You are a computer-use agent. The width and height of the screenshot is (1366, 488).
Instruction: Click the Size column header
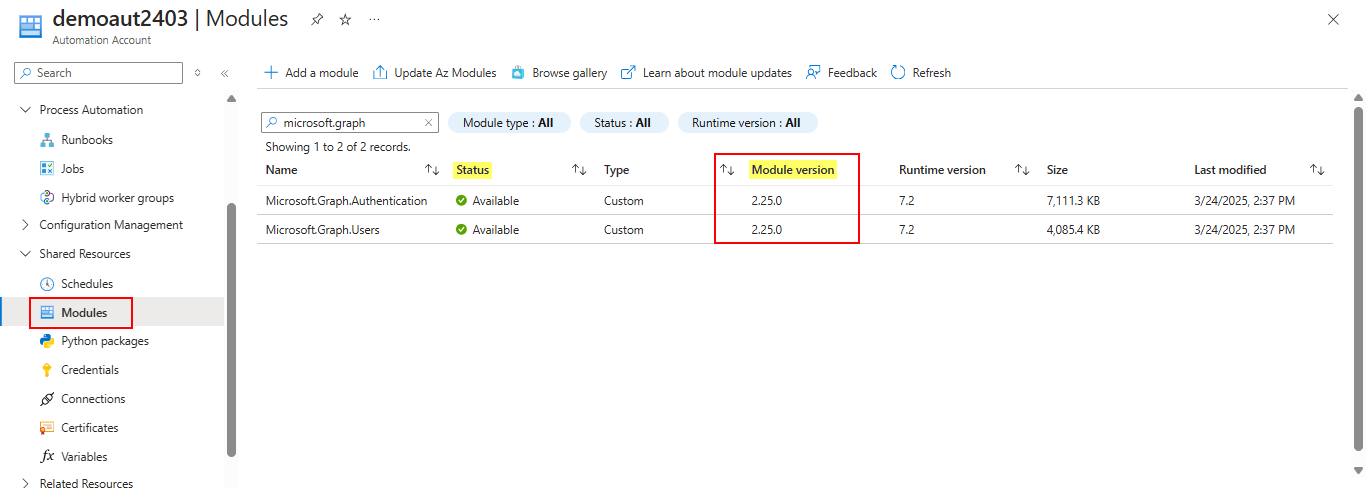tap(1057, 170)
